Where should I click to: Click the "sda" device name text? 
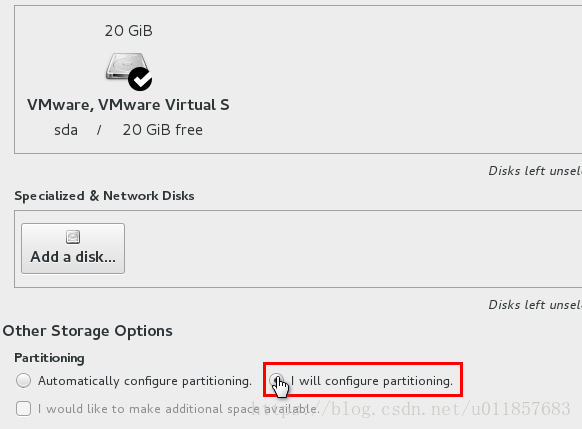66,130
